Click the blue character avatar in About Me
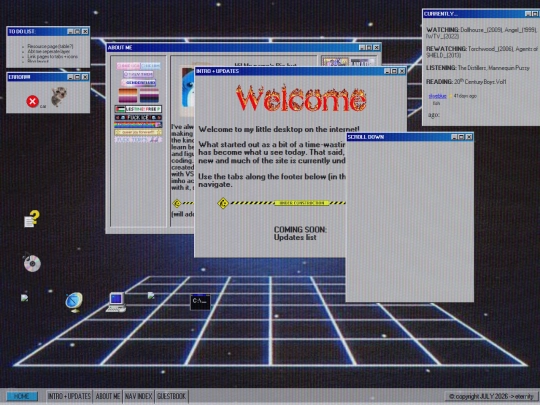 pos(188,88)
